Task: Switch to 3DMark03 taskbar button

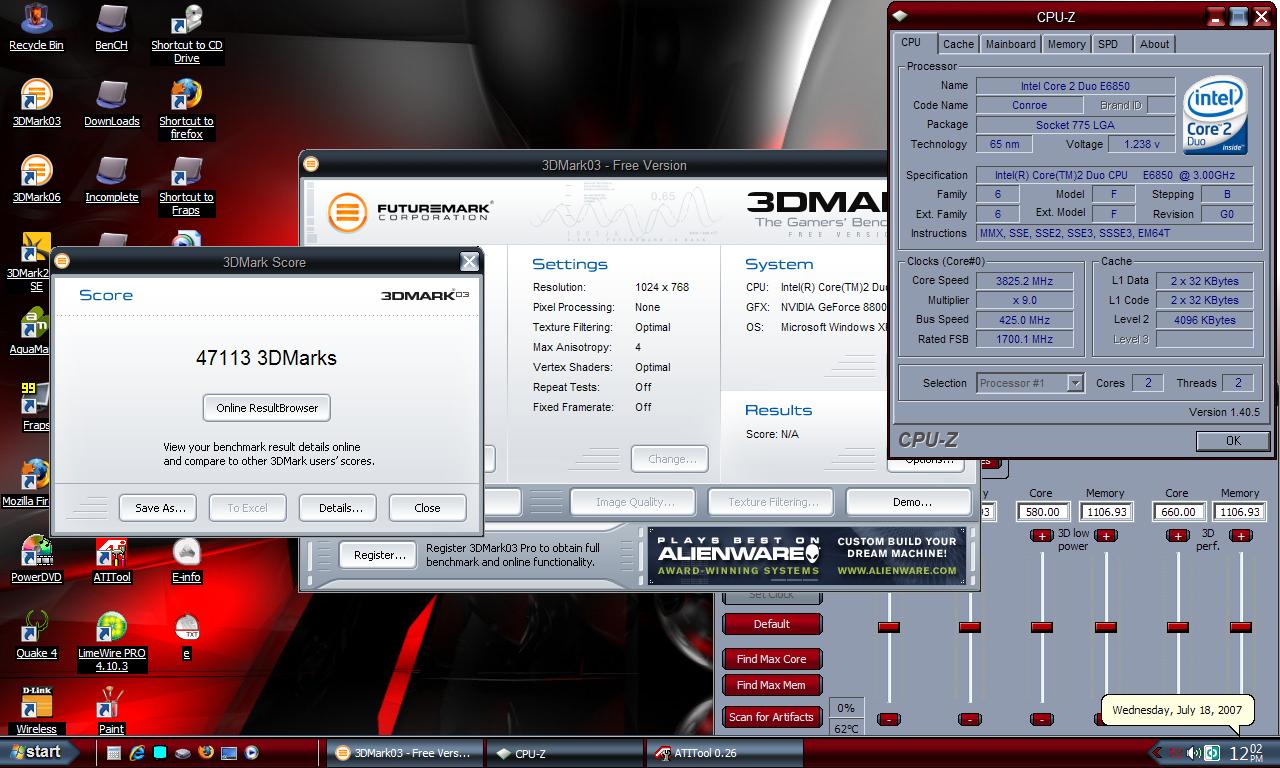Action: (403, 753)
